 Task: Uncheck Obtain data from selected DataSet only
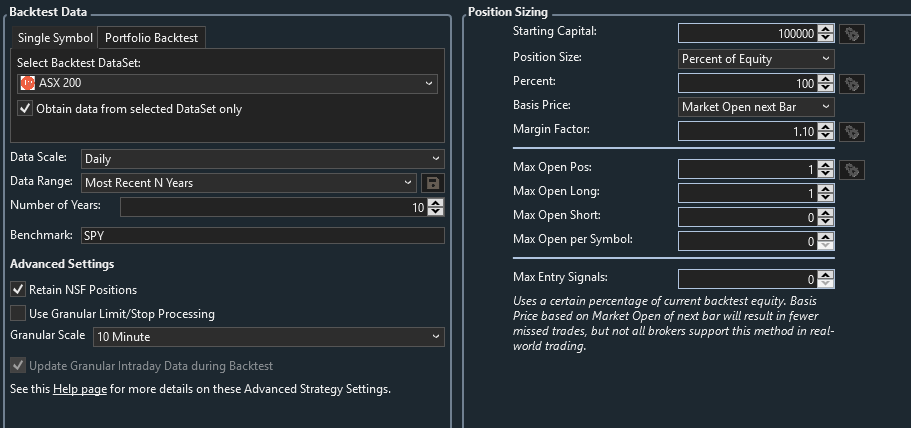(x=25, y=109)
